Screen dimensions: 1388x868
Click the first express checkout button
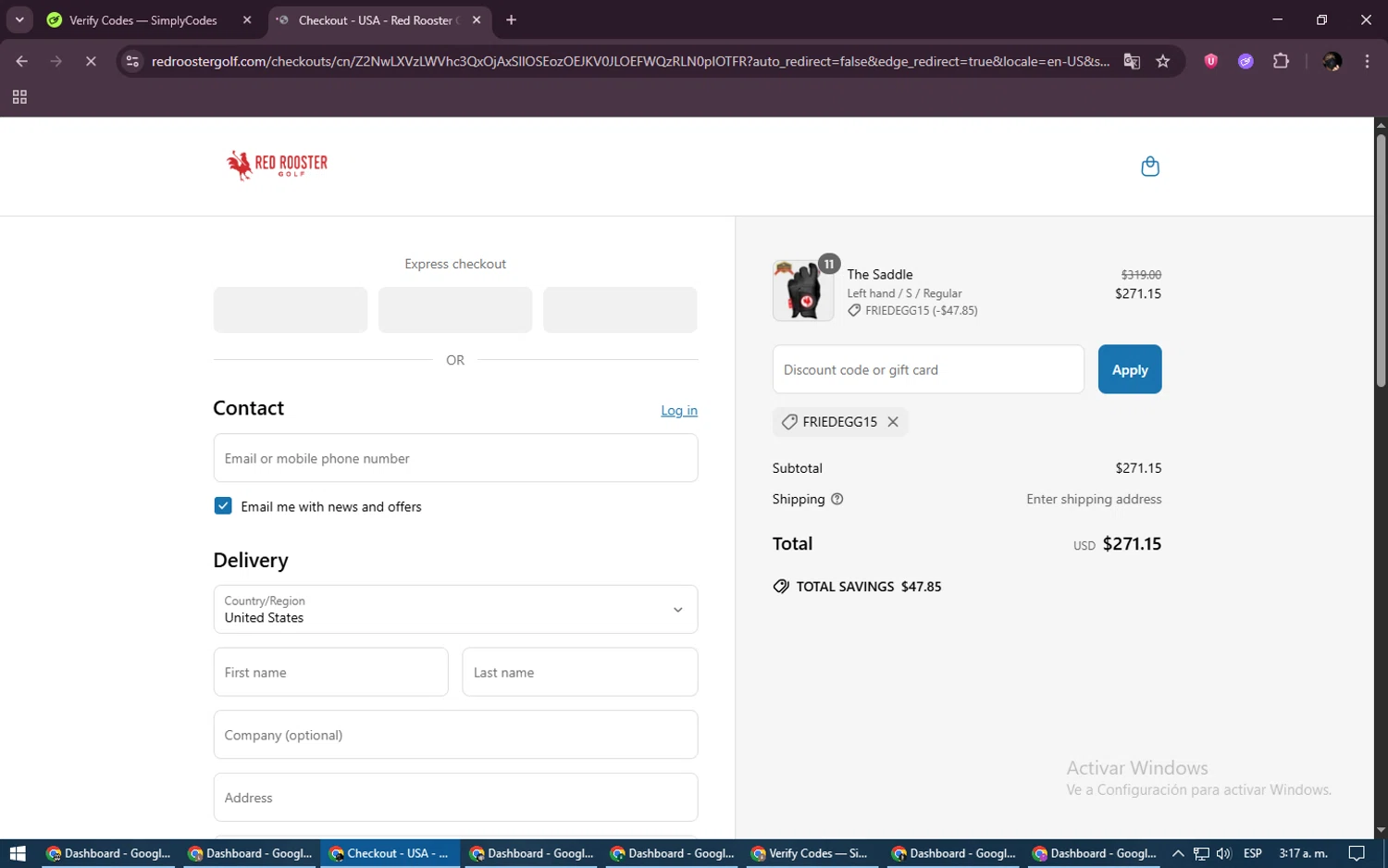tap(291, 310)
